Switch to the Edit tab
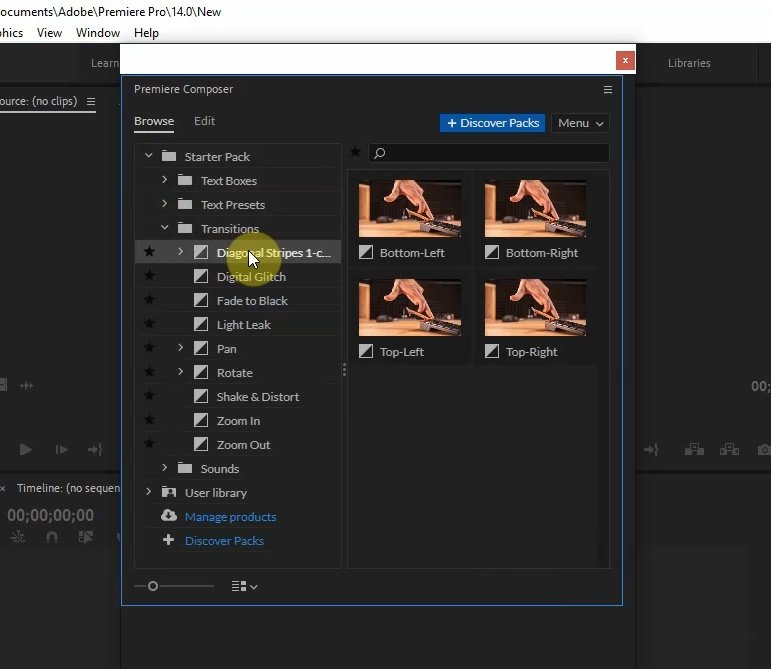This screenshot has height=669, width=771. coord(205,121)
